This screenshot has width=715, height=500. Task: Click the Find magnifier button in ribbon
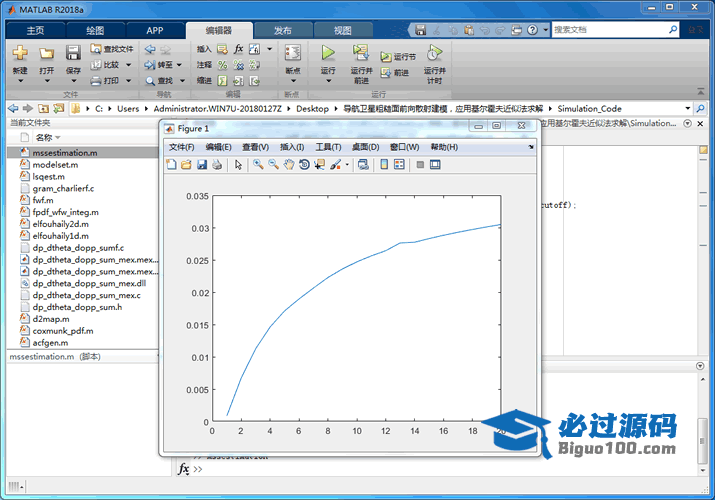[159, 81]
